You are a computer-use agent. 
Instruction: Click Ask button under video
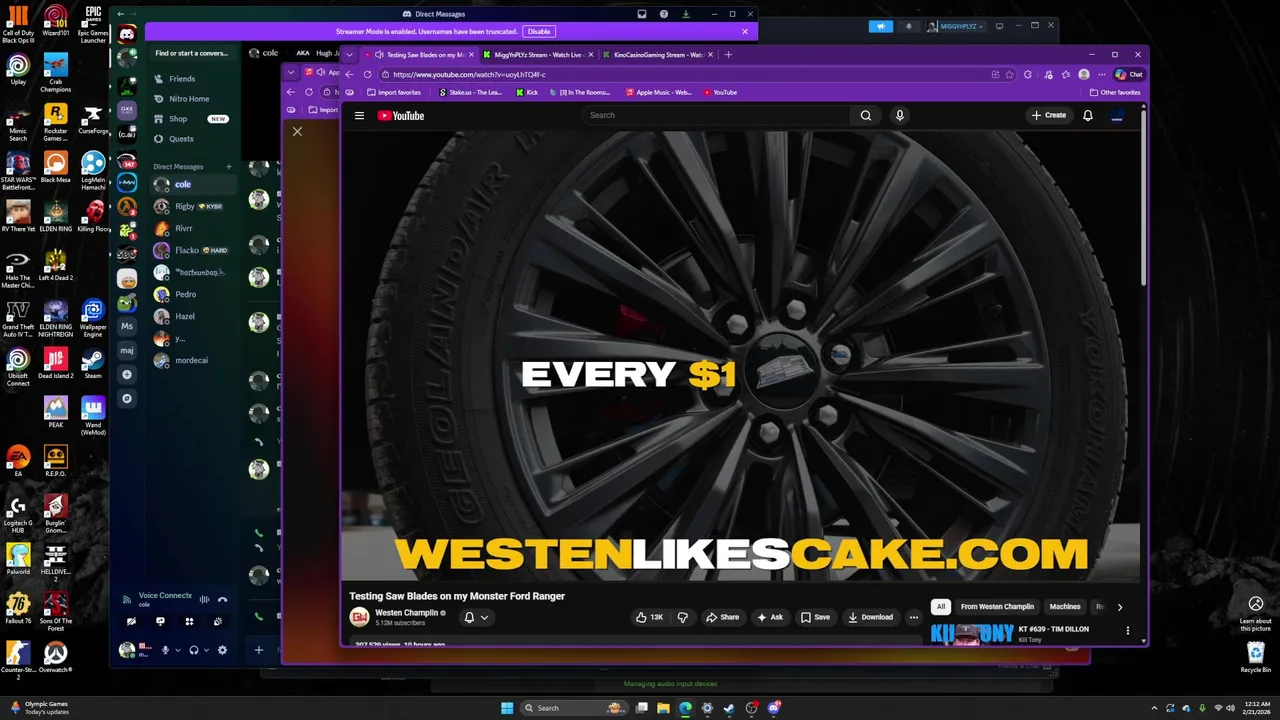770,617
